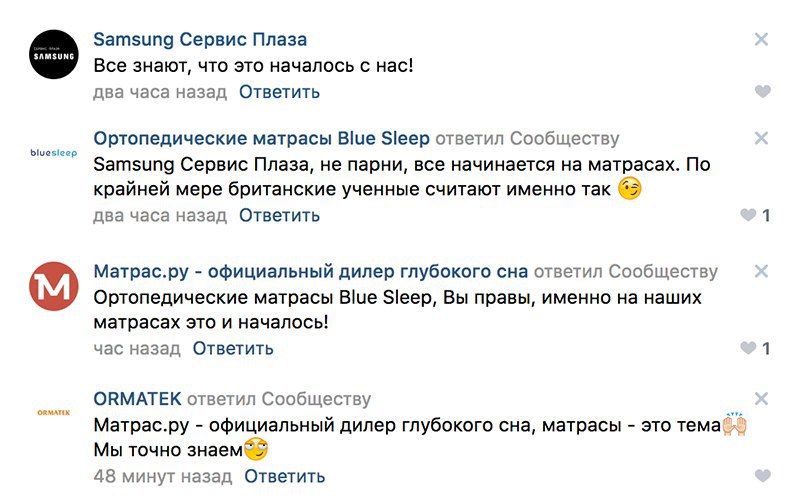Open the bluesleep logo avatar
This screenshot has width=800, height=500.
coord(54,153)
